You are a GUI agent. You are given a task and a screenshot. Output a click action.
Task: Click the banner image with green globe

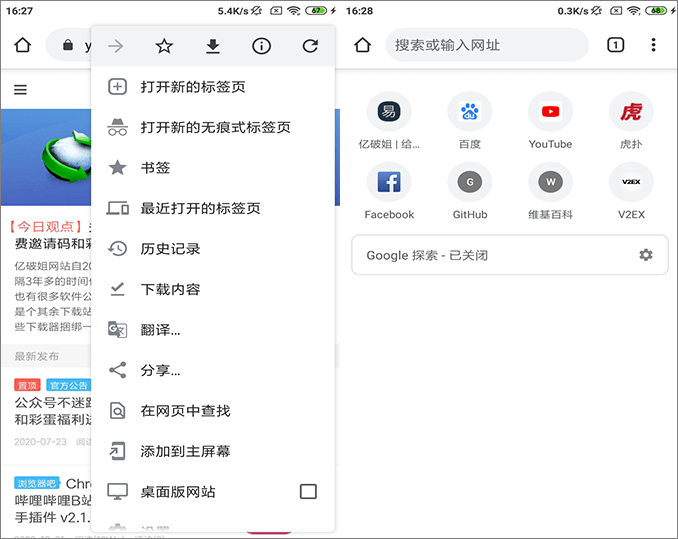pos(46,157)
